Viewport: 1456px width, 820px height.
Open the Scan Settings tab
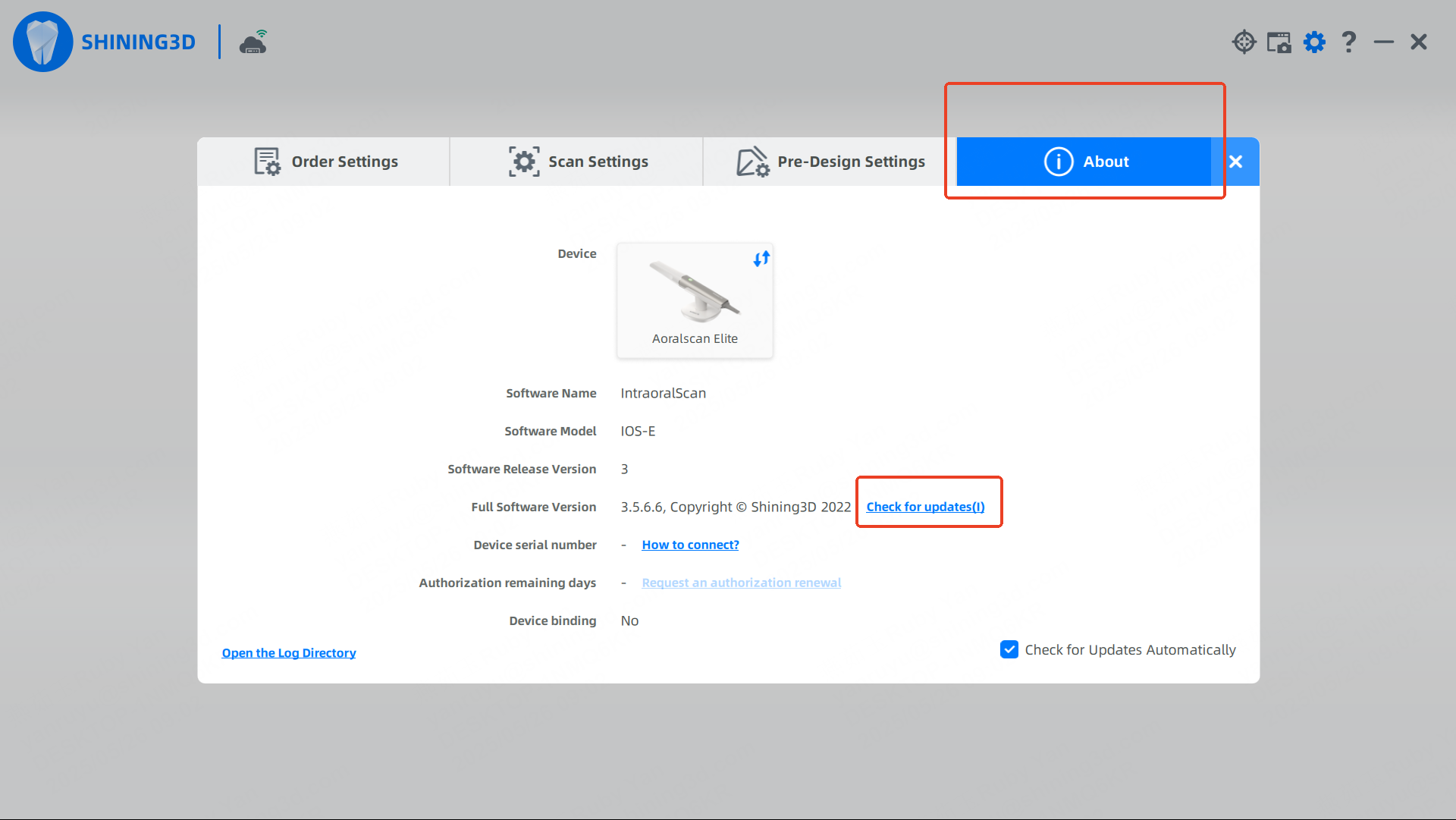[578, 162]
